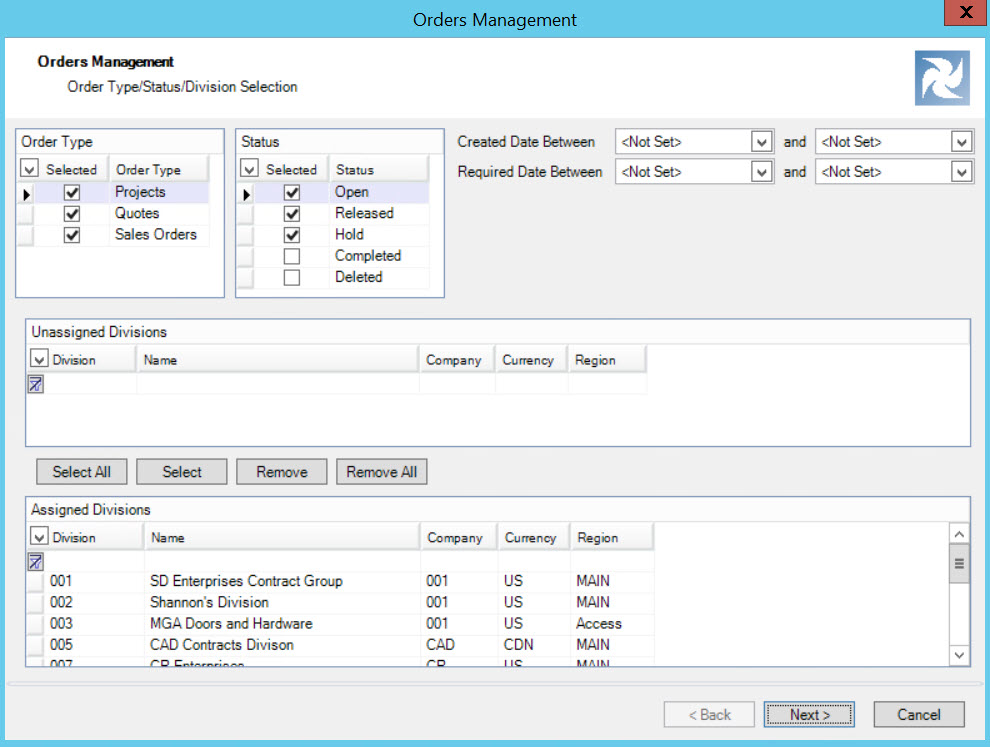This screenshot has height=747, width=990.
Task: Click Assigned Divisions Name filter cell
Action: 282,561
